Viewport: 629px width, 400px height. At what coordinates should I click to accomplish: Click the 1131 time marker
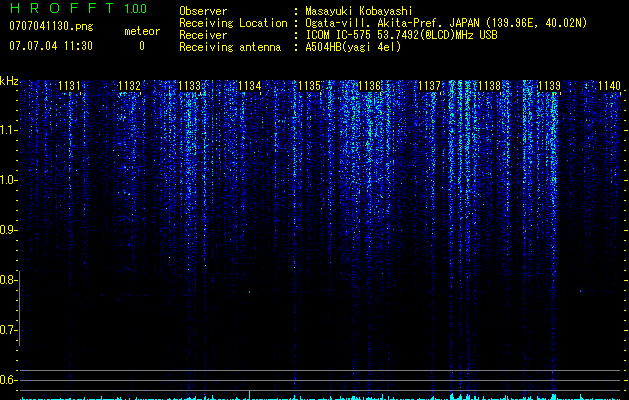[x=69, y=86]
